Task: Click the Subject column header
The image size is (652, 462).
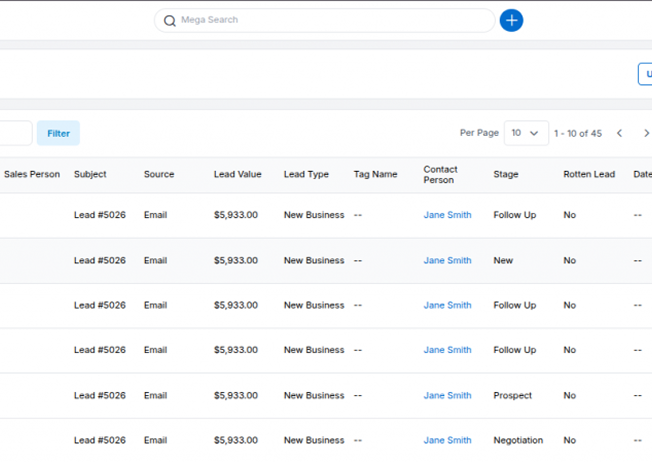Action: (90, 174)
